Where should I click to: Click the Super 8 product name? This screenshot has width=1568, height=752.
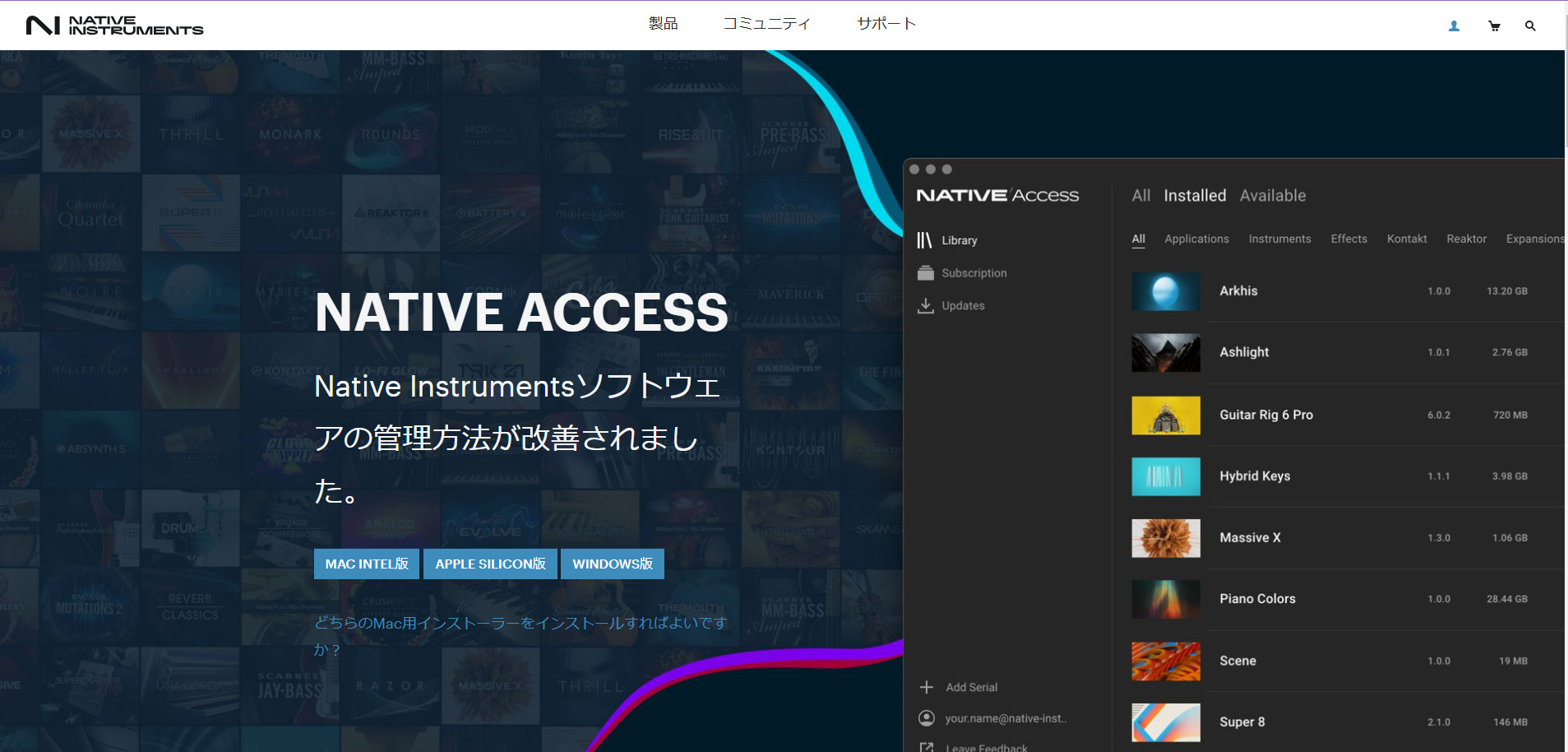point(1242,722)
